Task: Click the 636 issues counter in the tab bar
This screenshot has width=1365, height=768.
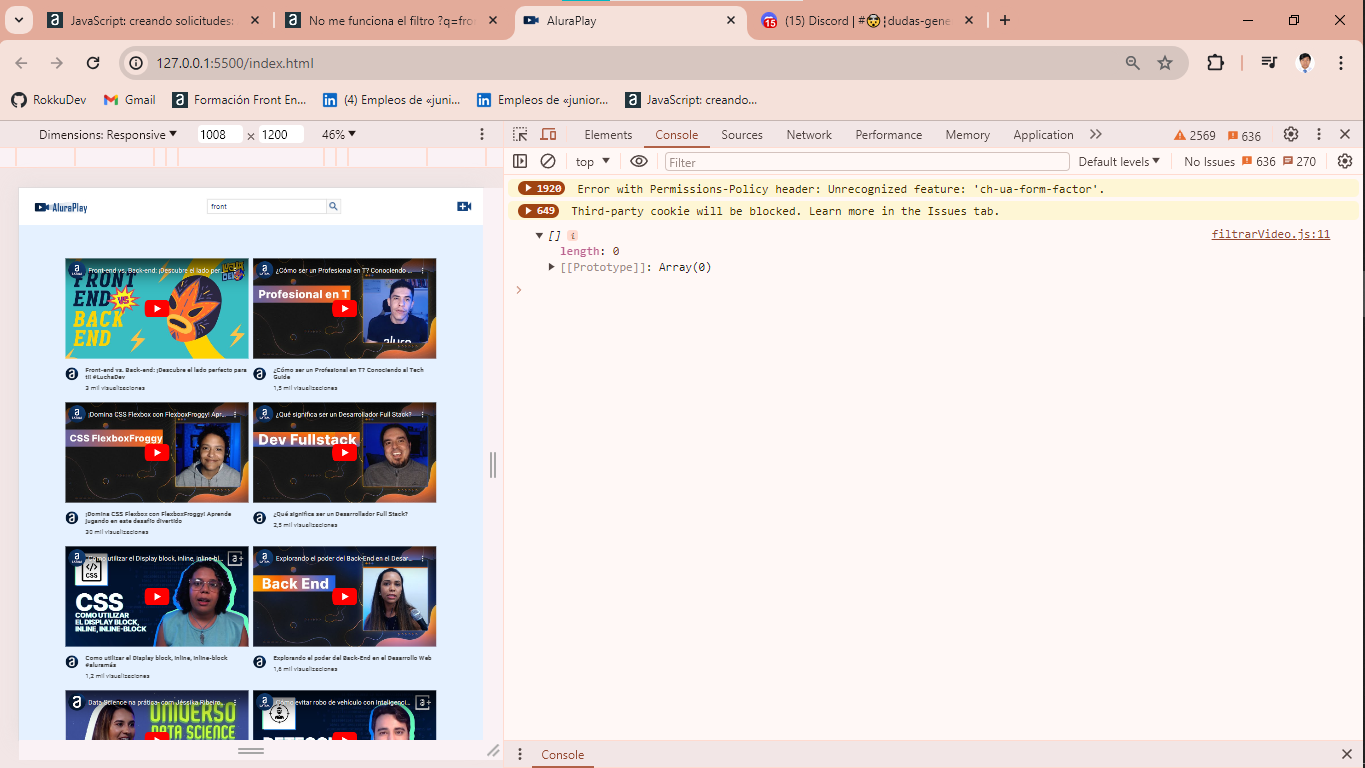Action: [1244, 135]
